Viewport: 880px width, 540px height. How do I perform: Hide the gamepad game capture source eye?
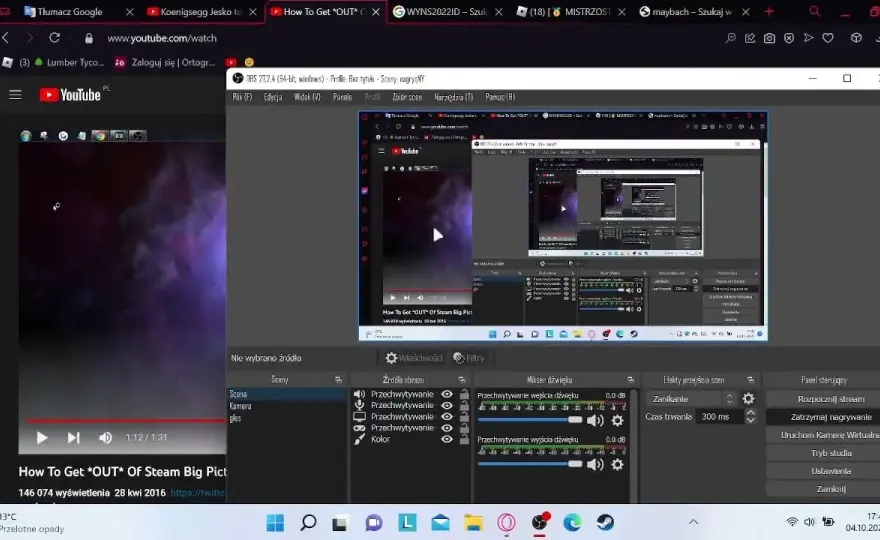click(x=447, y=428)
